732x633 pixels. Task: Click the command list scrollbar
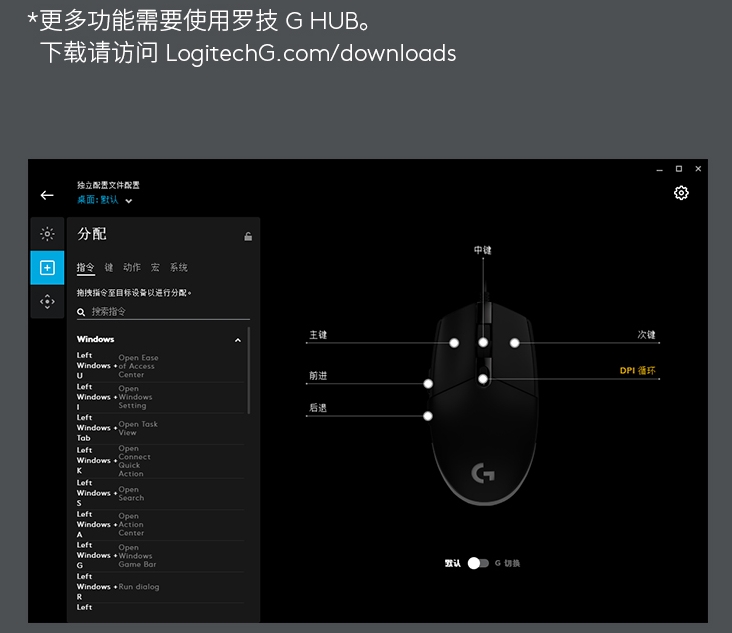pyautogui.click(x=248, y=371)
